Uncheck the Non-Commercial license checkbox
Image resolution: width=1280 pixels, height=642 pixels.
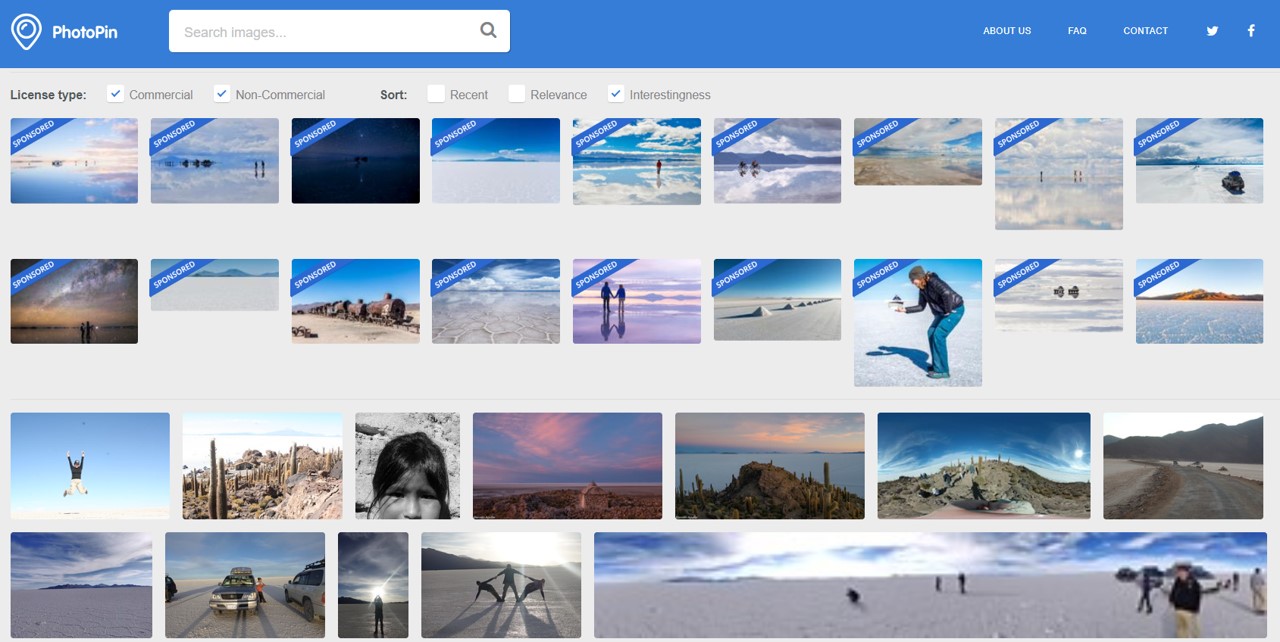click(x=222, y=94)
